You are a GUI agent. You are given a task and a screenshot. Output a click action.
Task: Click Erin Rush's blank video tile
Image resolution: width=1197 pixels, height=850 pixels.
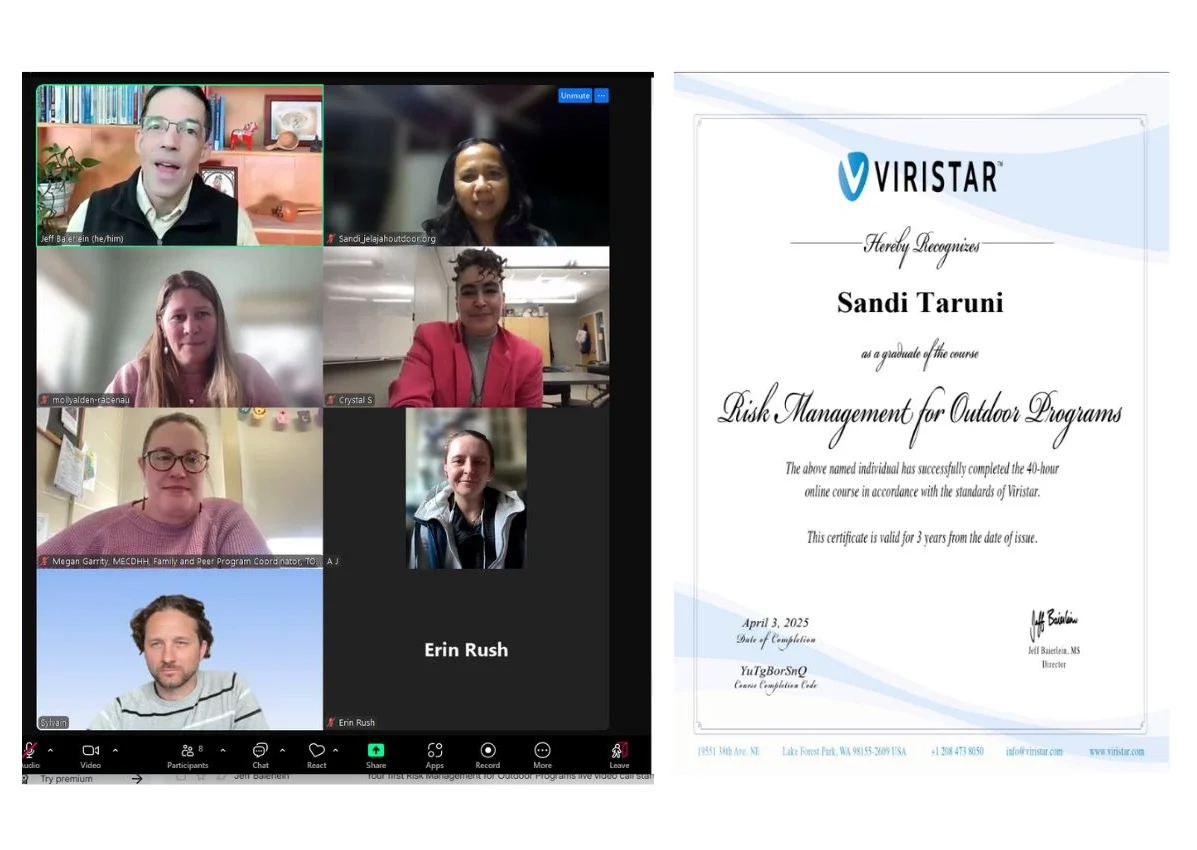(466, 650)
